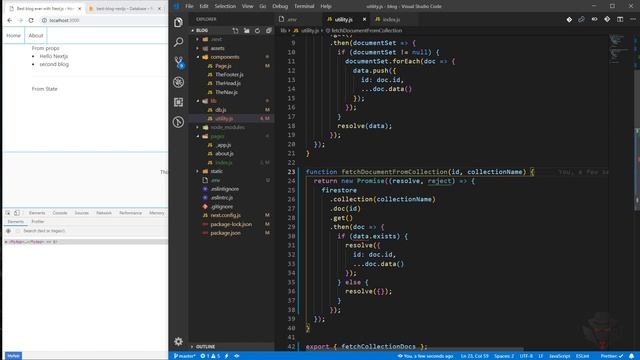Click the browser back arrow
640x360 pixels.
click(x=10, y=20)
